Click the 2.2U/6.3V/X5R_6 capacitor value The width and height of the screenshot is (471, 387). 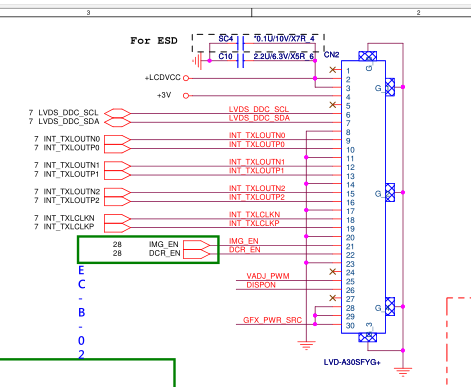point(284,56)
